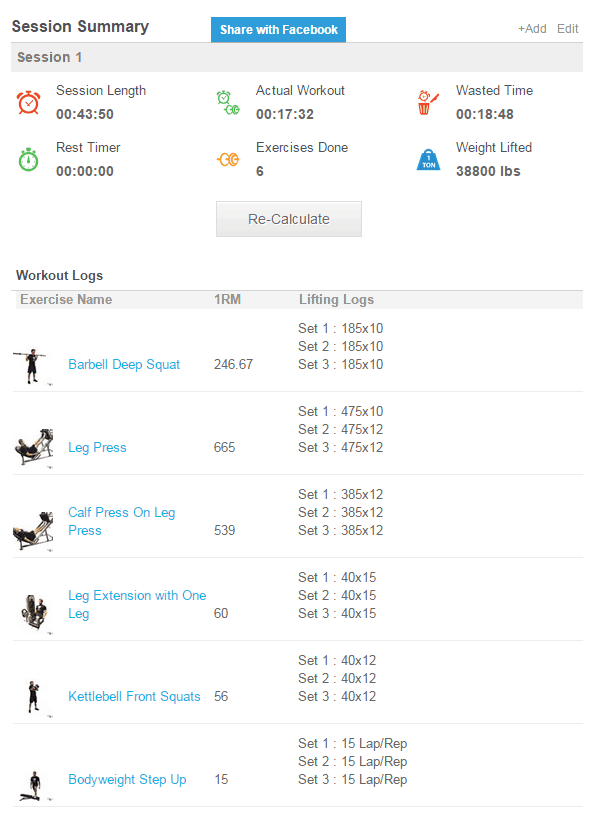
Task: Share session with Facebook
Action: point(278,29)
